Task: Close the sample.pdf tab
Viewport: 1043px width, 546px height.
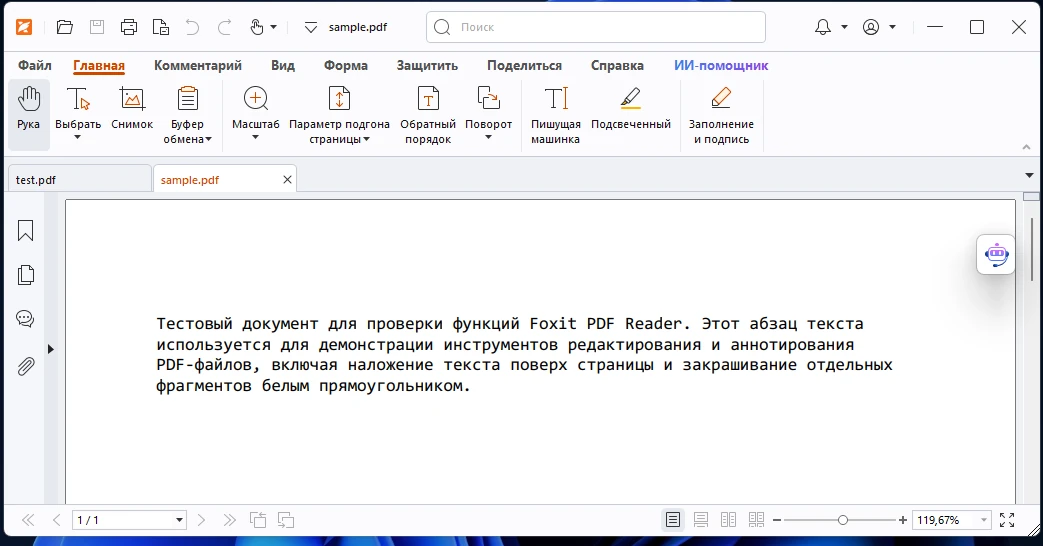Action: [287, 180]
